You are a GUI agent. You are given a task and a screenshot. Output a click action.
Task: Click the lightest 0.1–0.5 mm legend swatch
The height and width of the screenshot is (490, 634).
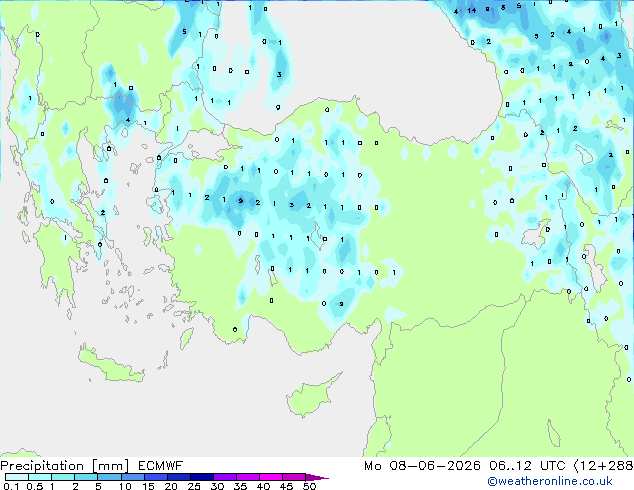pos(17,477)
